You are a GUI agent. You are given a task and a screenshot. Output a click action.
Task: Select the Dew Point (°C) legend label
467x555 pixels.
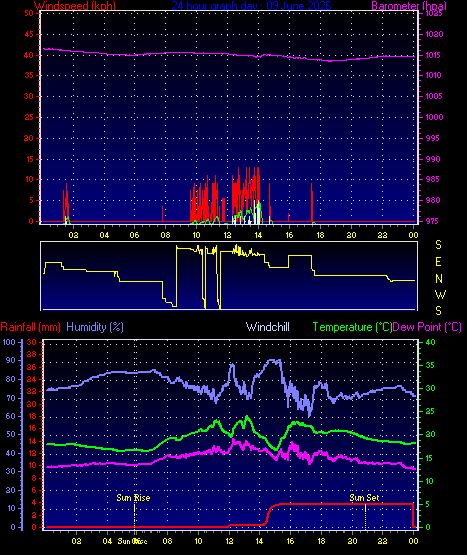[427, 327]
